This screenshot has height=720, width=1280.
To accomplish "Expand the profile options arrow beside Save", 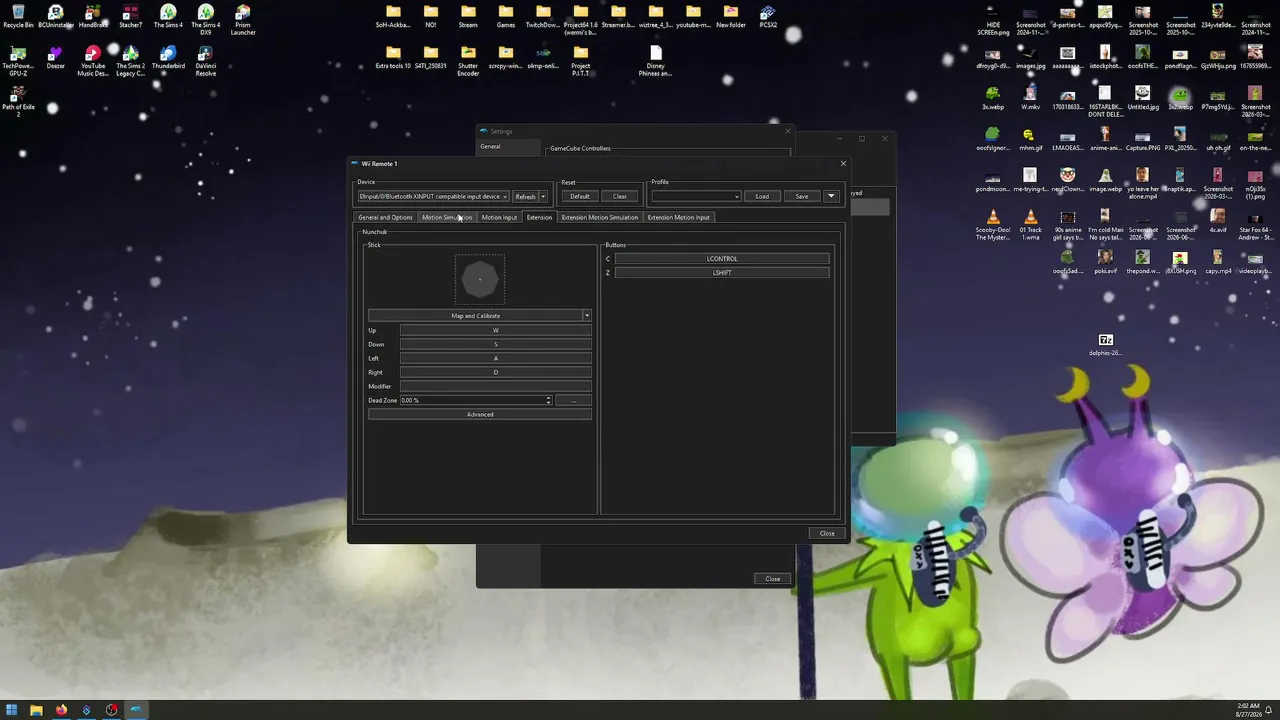I will tap(831, 196).
